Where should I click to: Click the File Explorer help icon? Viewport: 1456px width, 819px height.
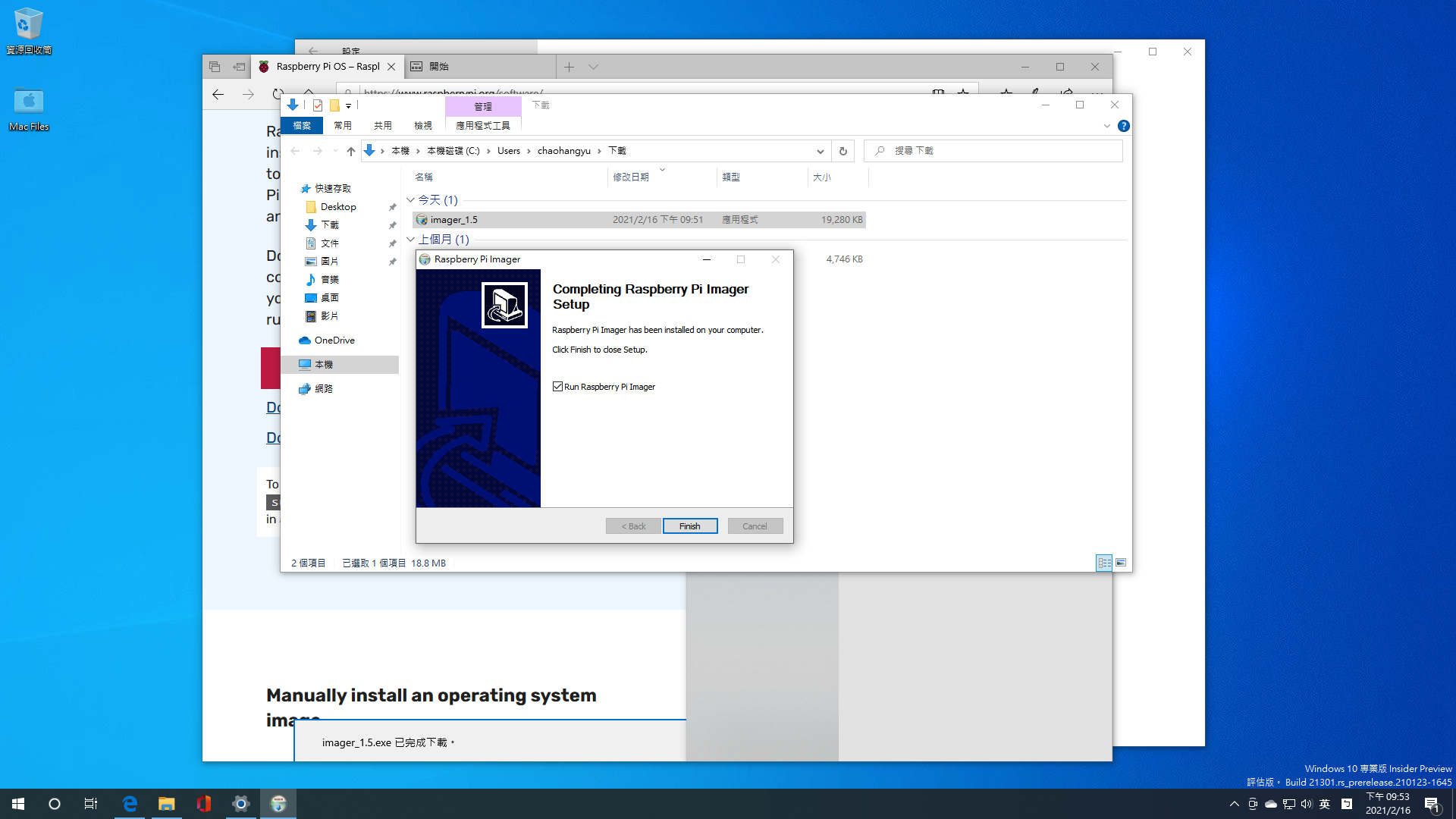[x=1123, y=126]
